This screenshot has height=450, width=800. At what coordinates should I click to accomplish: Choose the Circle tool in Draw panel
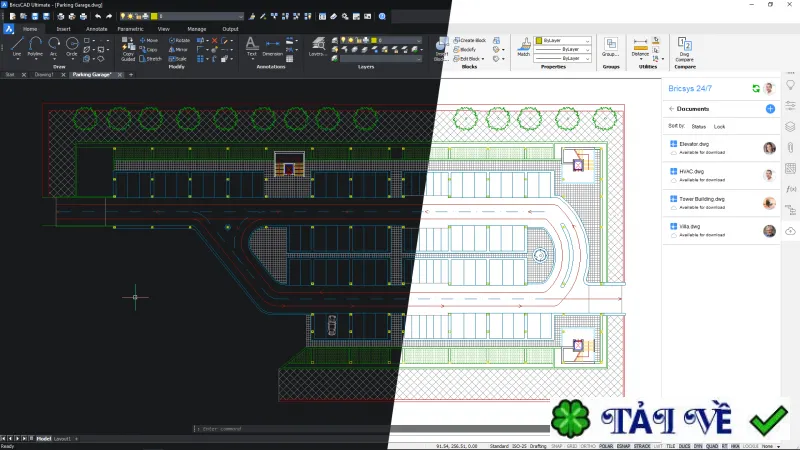72,46
